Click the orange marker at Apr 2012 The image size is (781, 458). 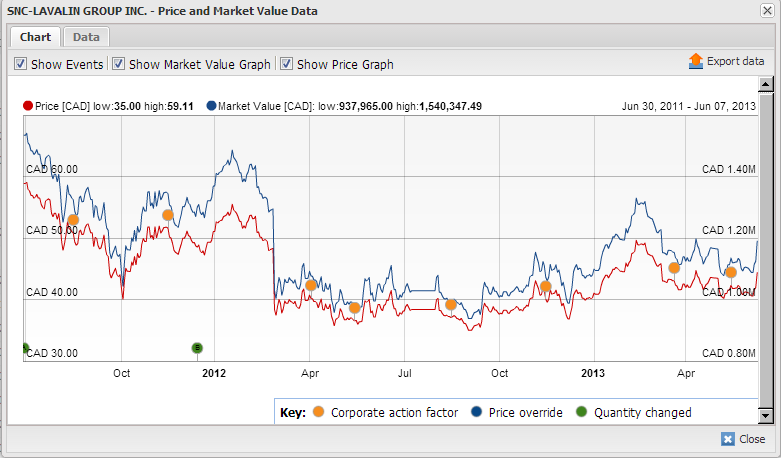pos(311,285)
